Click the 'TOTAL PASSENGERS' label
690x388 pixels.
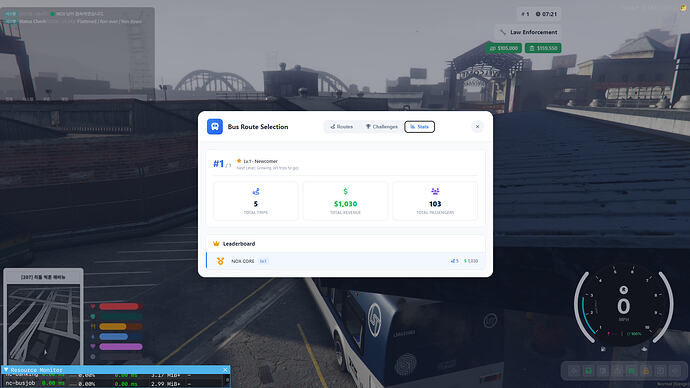point(435,212)
